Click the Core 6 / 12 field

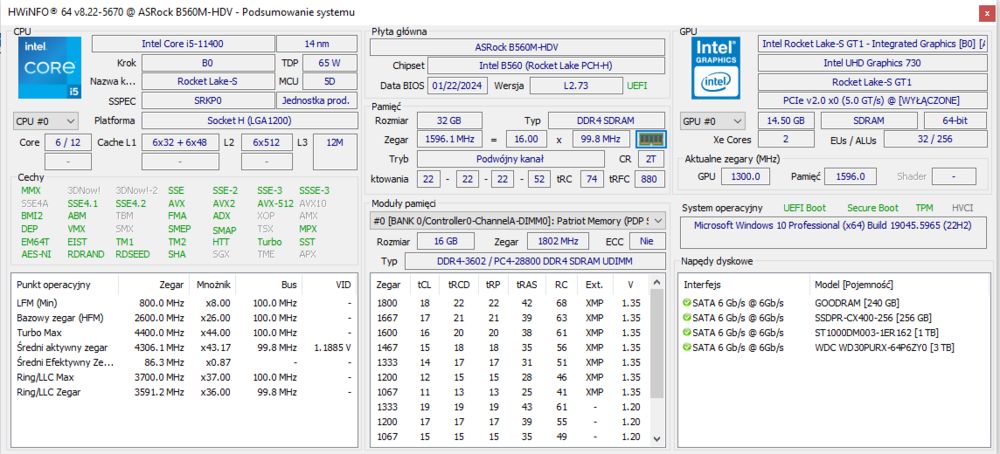pos(68,142)
